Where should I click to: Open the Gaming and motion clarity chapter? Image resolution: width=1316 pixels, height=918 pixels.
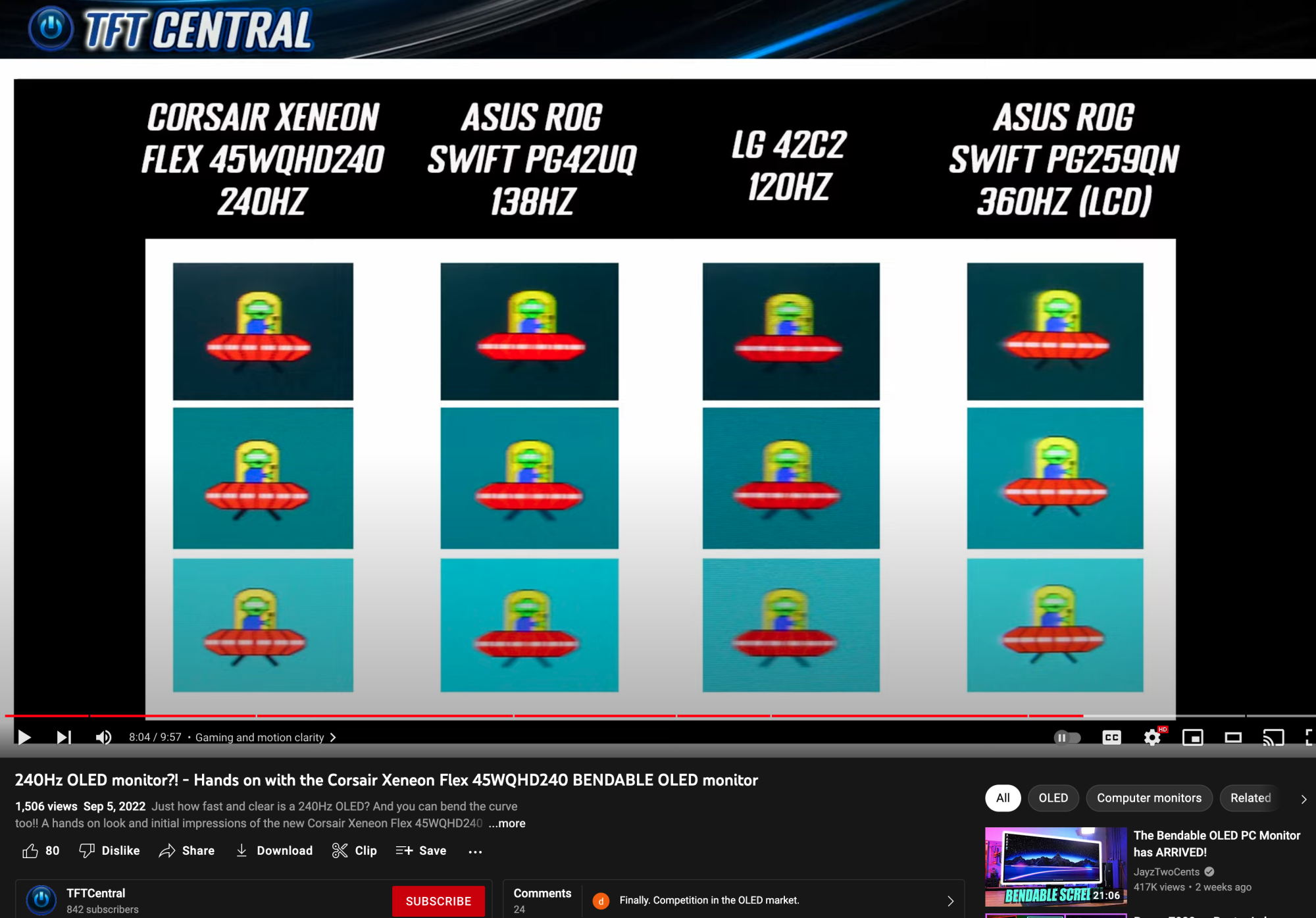click(266, 738)
